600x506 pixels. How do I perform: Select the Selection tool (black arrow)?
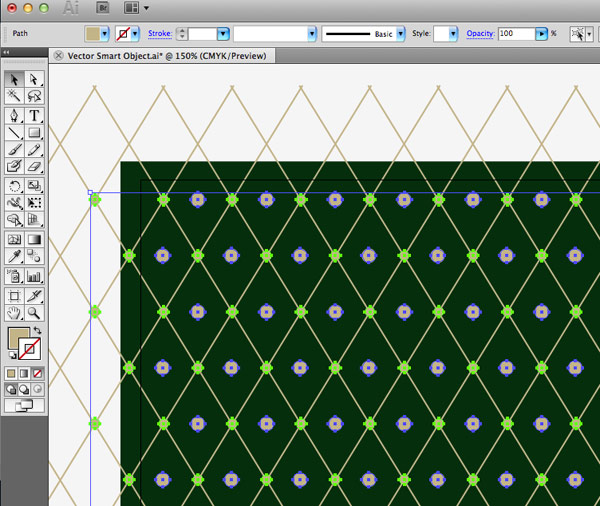[15, 79]
